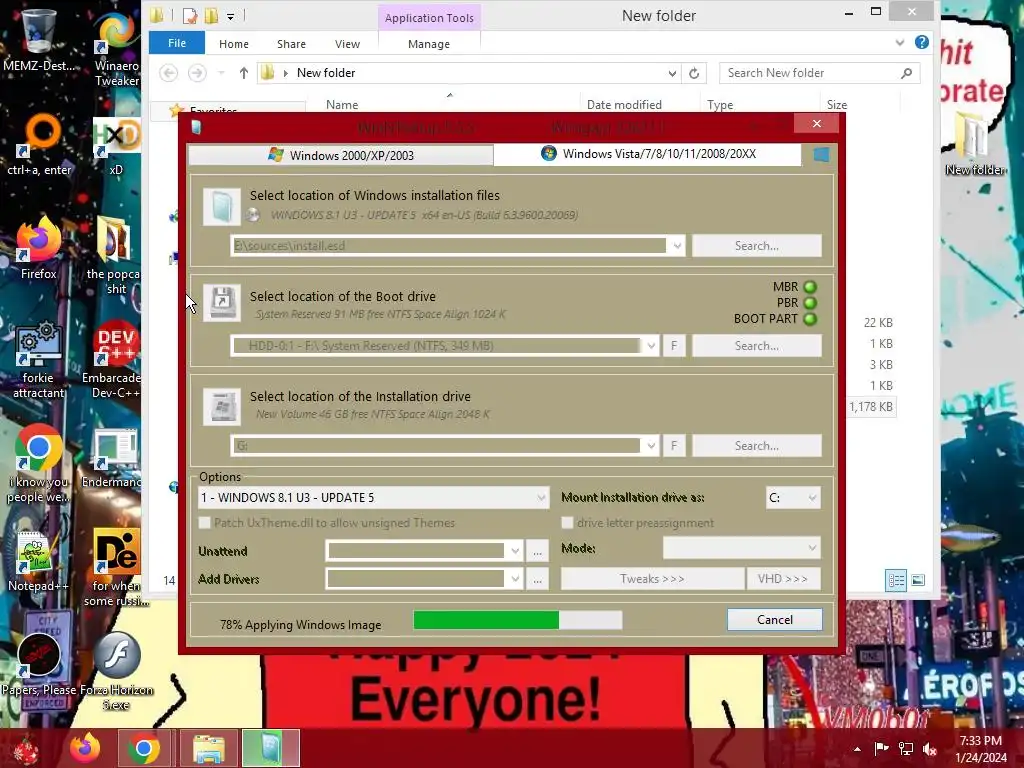Click the Explorer up-arrow navigation button
Viewport: 1024px width, 768px height.
[244, 73]
